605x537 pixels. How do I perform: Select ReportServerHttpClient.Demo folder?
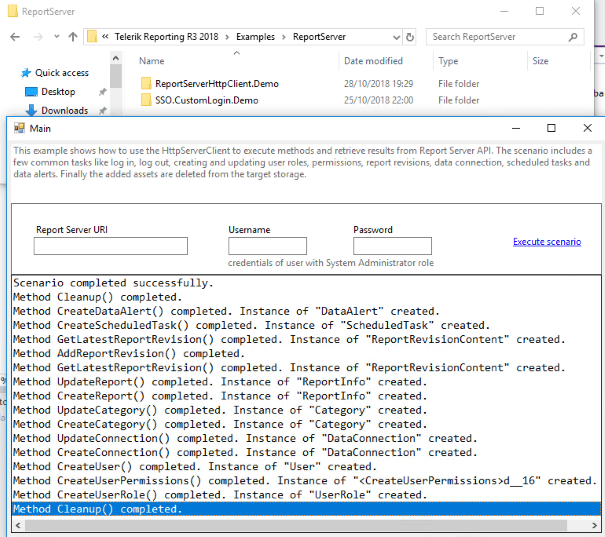tap(216, 84)
